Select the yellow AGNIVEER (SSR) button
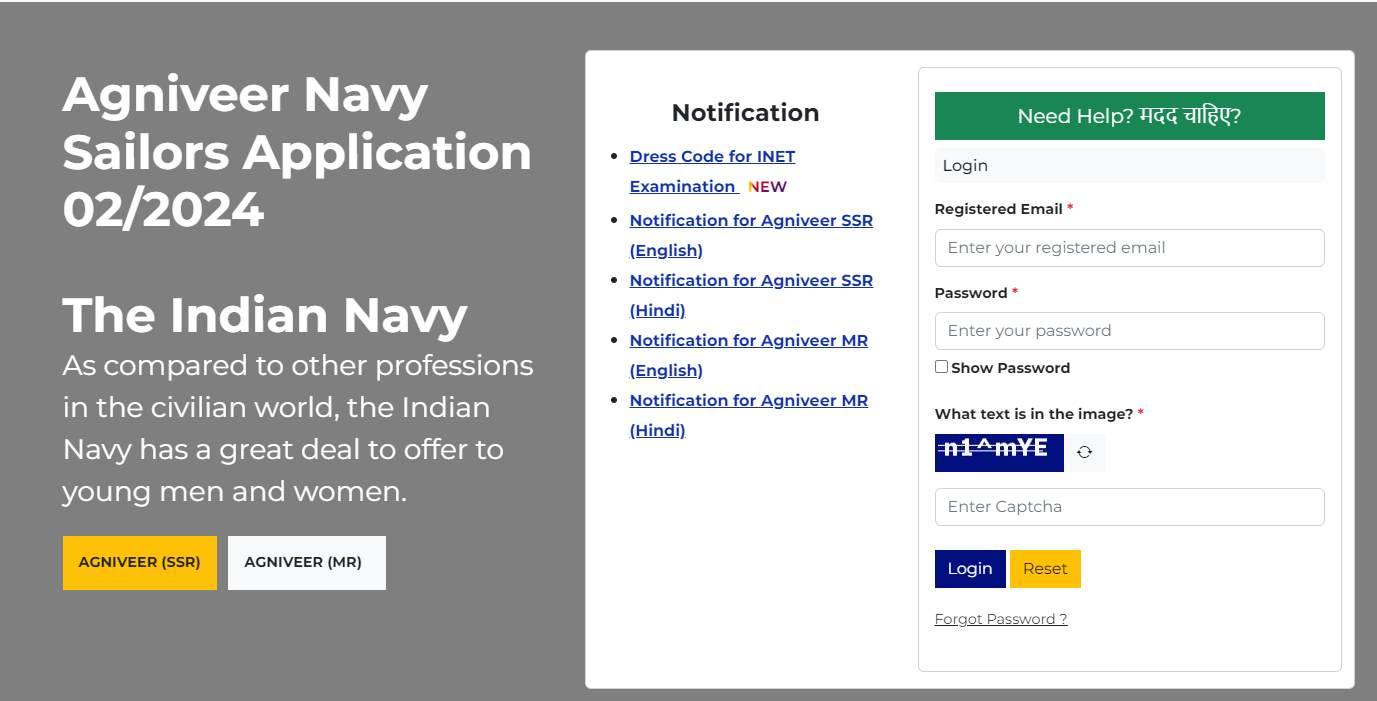The width and height of the screenshot is (1377, 701). (x=140, y=563)
